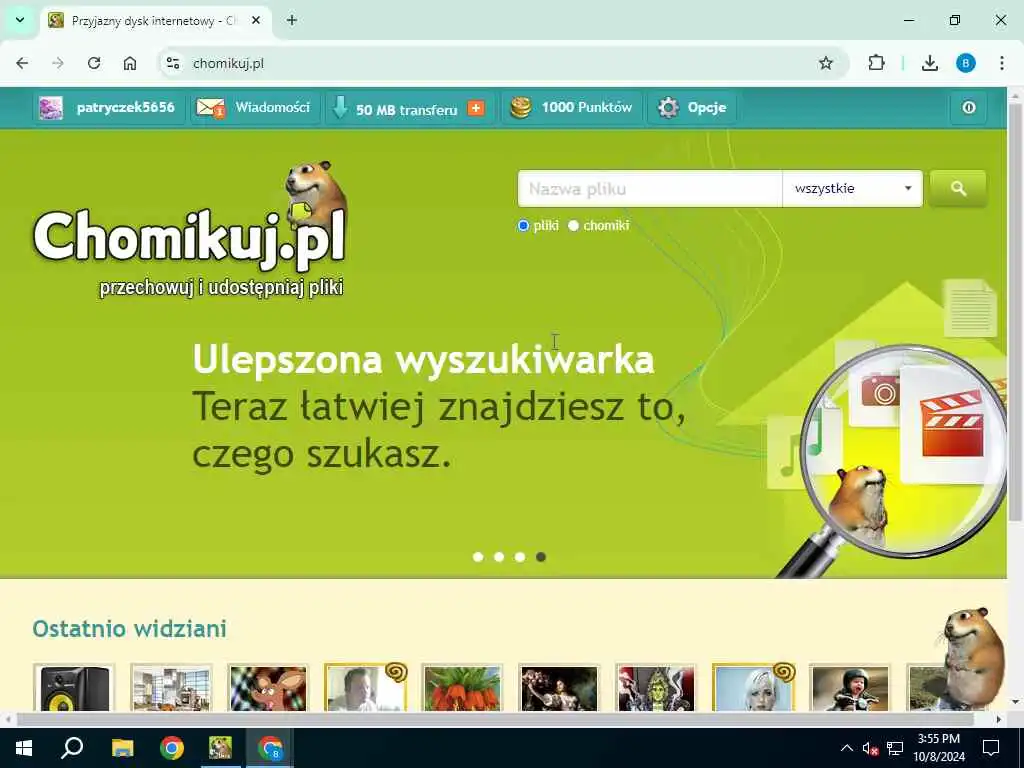
Task: View site information icon in address bar
Action: click(173, 63)
